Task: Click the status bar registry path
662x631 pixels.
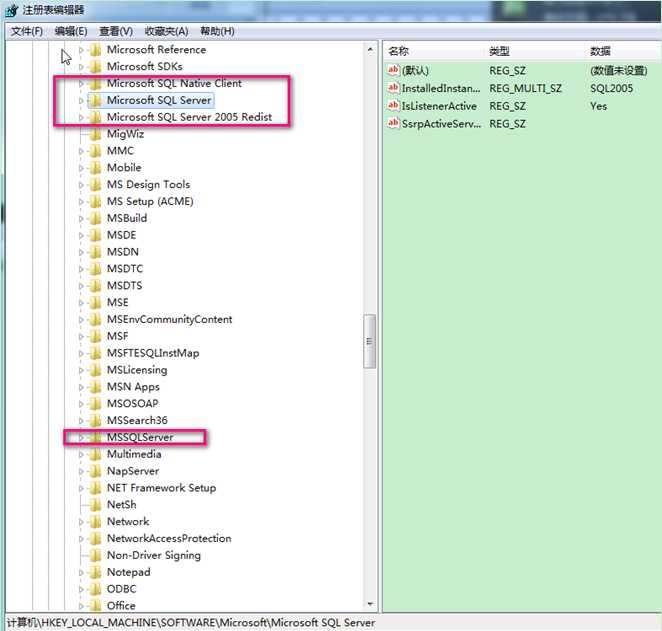Action: coord(191,623)
